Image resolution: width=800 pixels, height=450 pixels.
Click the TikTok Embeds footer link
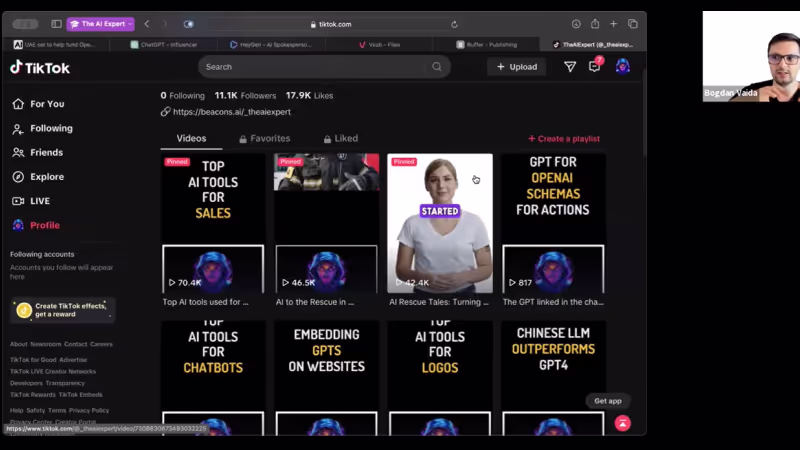click(x=80, y=395)
